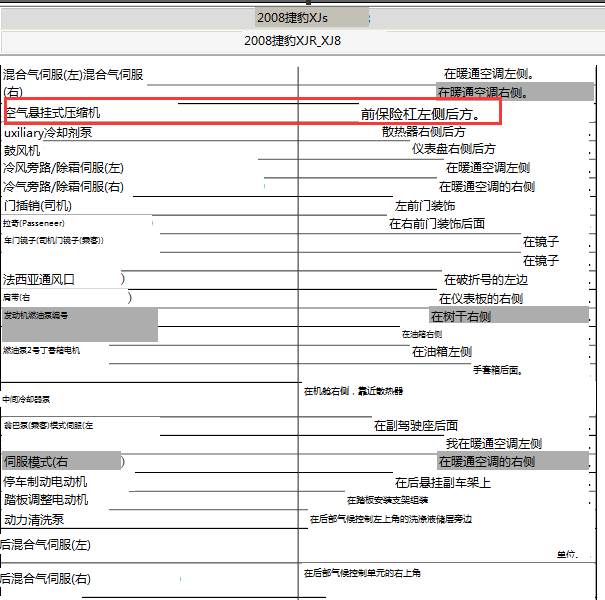
Task: Click highlighted 在树干右侧 location
Action: click(x=509, y=316)
